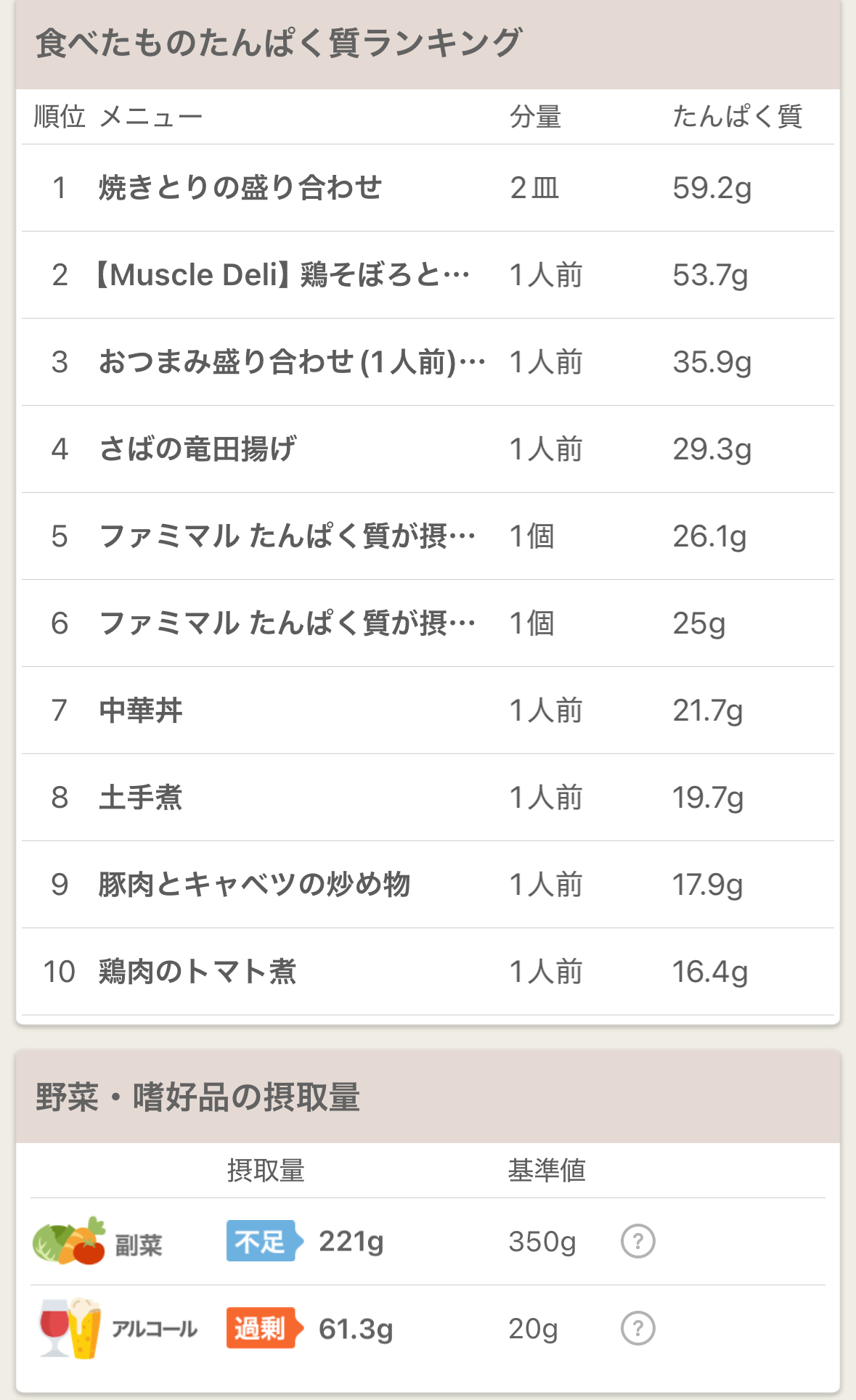Tap the help icon beside 副菜 350g
Image resolution: width=856 pixels, height=1400 pixels.
pyautogui.click(x=637, y=1241)
